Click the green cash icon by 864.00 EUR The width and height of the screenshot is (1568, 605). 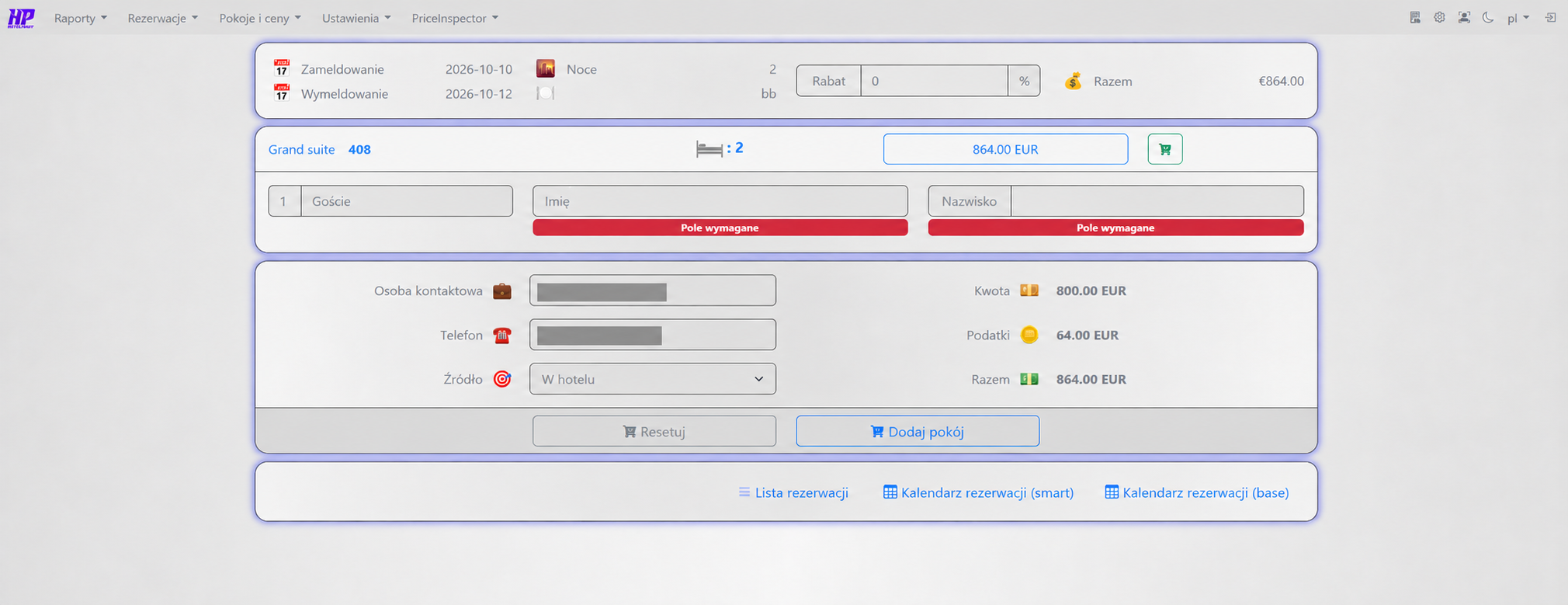tap(1029, 379)
